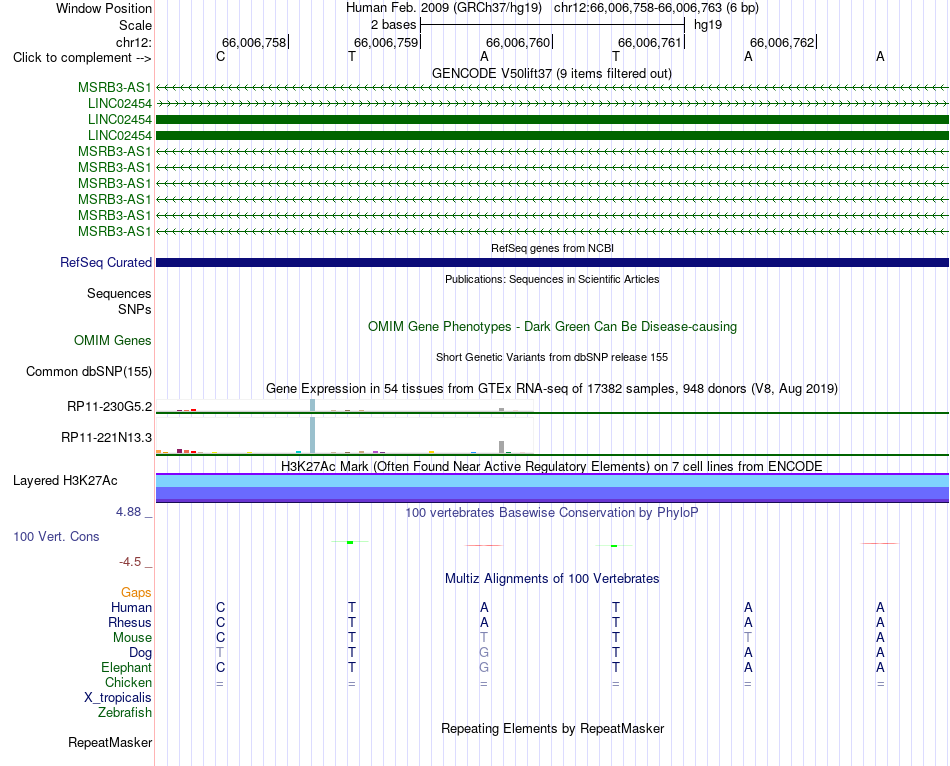Click the '2 bases' scale bar label
This screenshot has width=950, height=766.
click(393, 25)
